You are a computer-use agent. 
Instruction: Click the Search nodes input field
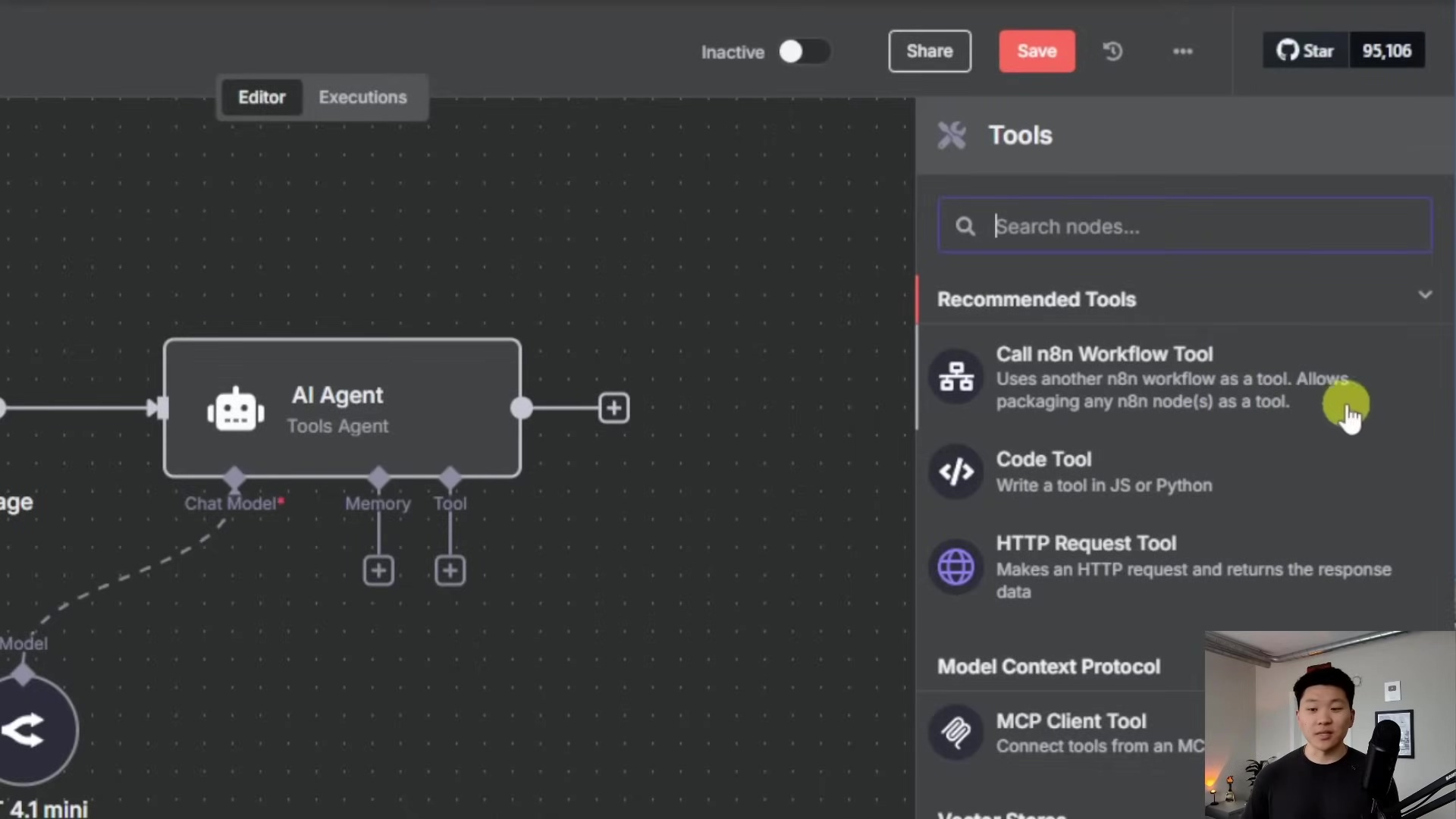tap(1185, 225)
